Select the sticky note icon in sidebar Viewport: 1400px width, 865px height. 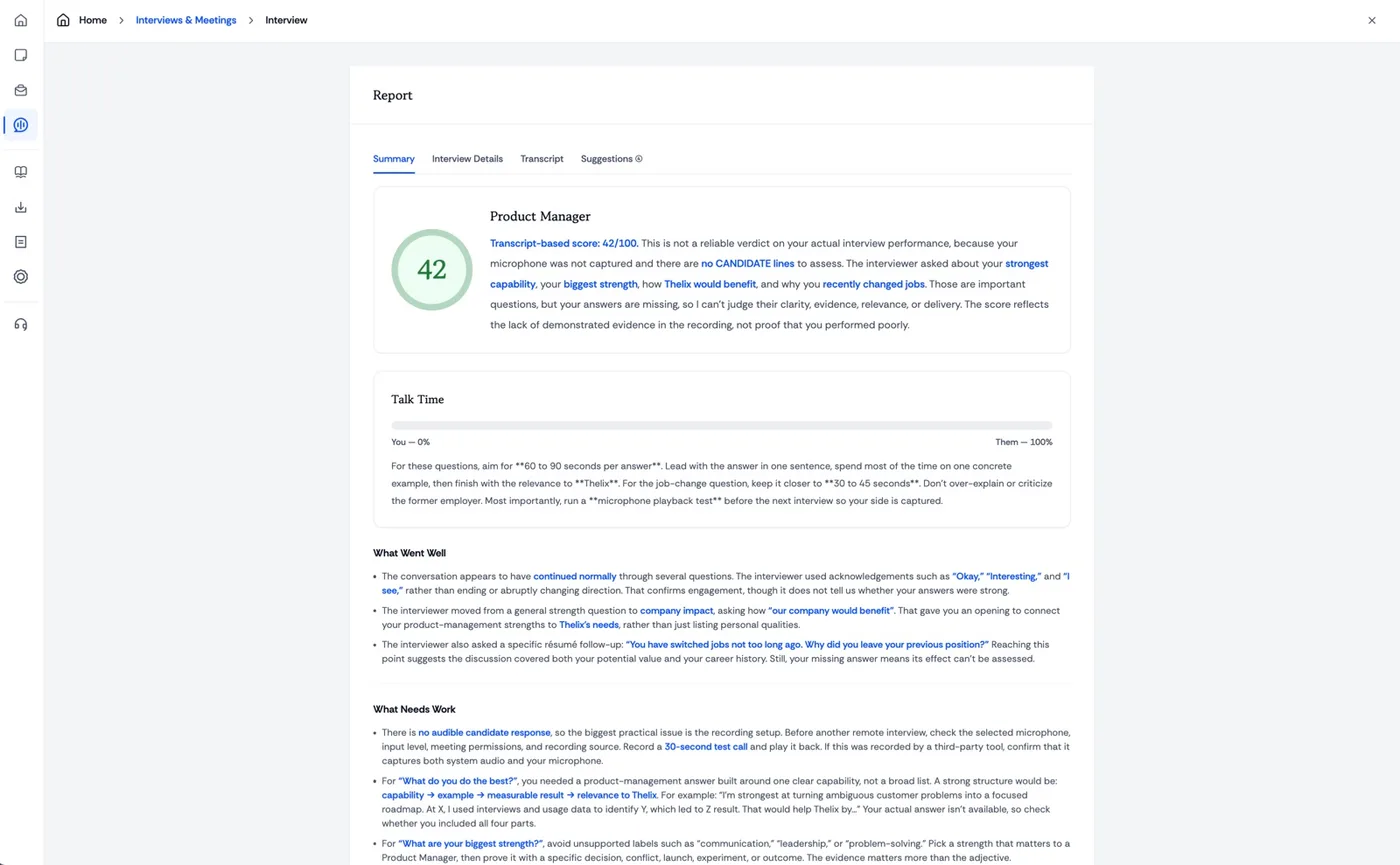21,55
